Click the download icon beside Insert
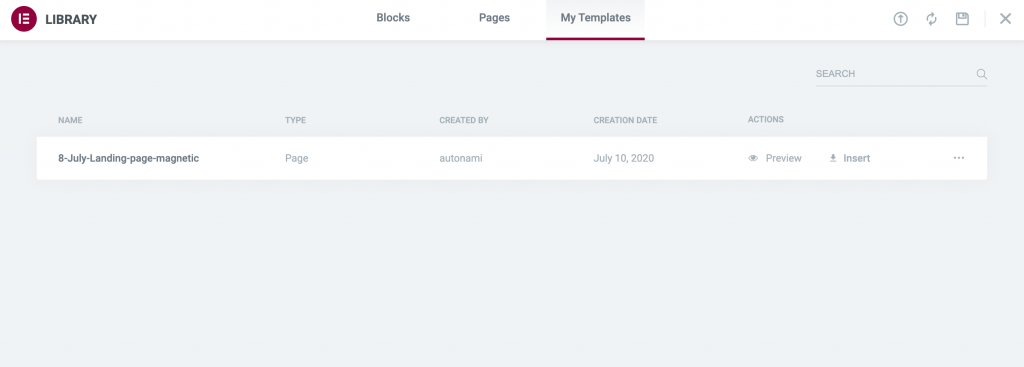The image size is (1024, 367). click(833, 158)
